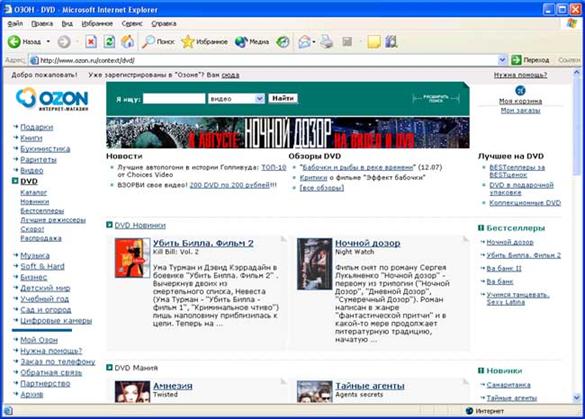585x419 pixels.
Task: Open the address bar dropdown arrow
Action: pos(502,60)
